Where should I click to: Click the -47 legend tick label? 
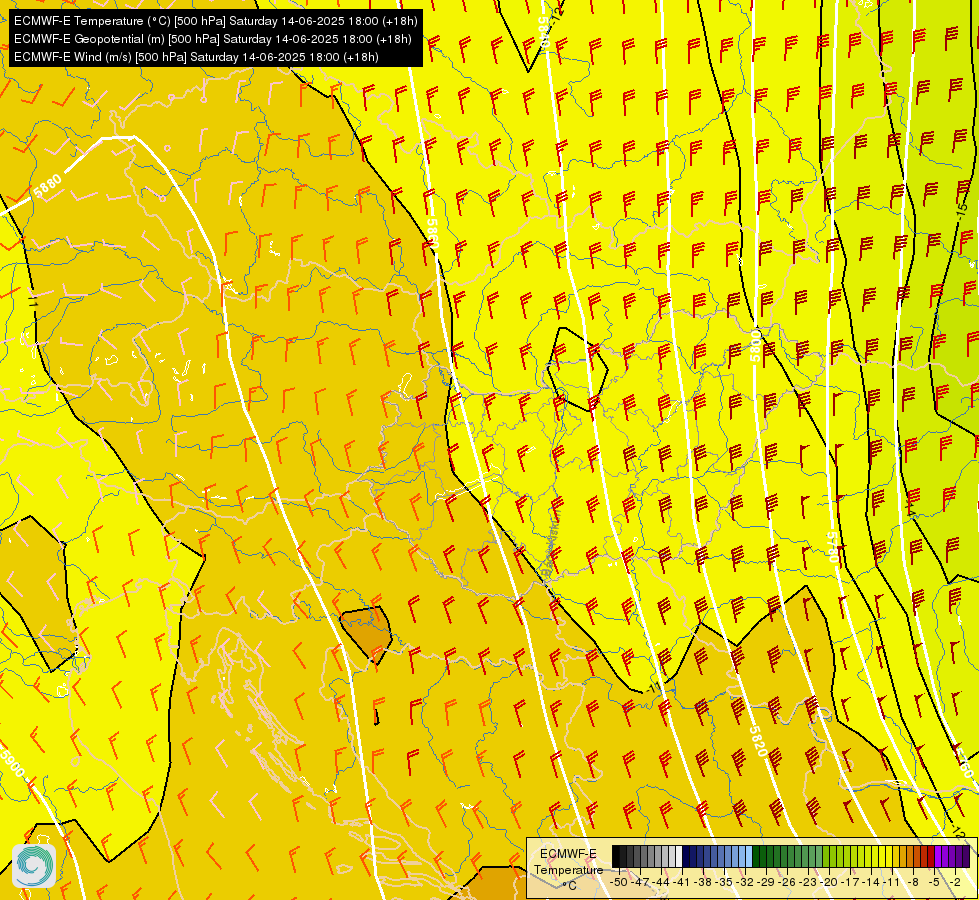click(640, 882)
